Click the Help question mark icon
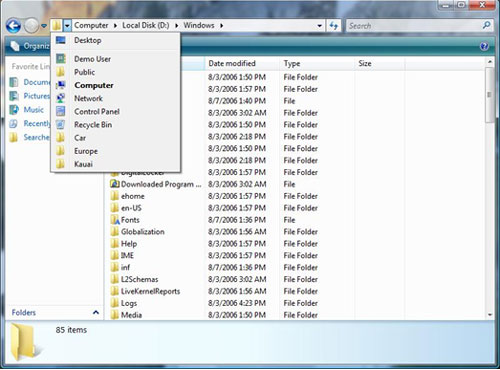This screenshot has width=500, height=370. tap(484, 46)
